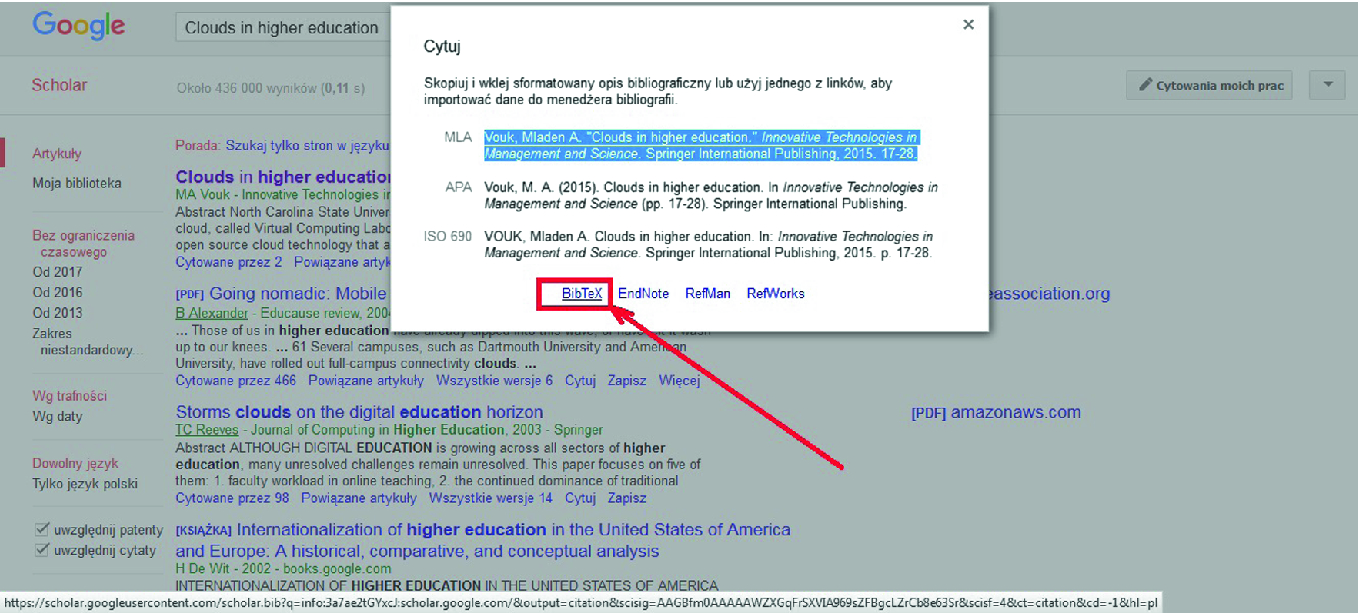
Task: Sort results Wg trafności
Action: [x=69, y=396]
